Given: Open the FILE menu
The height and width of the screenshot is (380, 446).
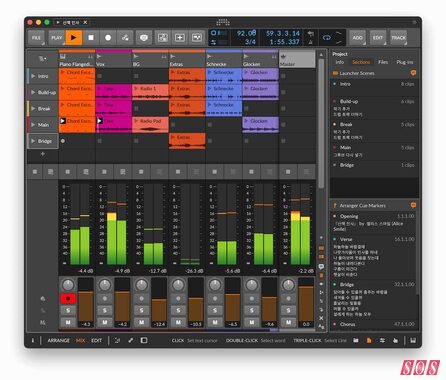Looking at the screenshot, I should coord(36,38).
